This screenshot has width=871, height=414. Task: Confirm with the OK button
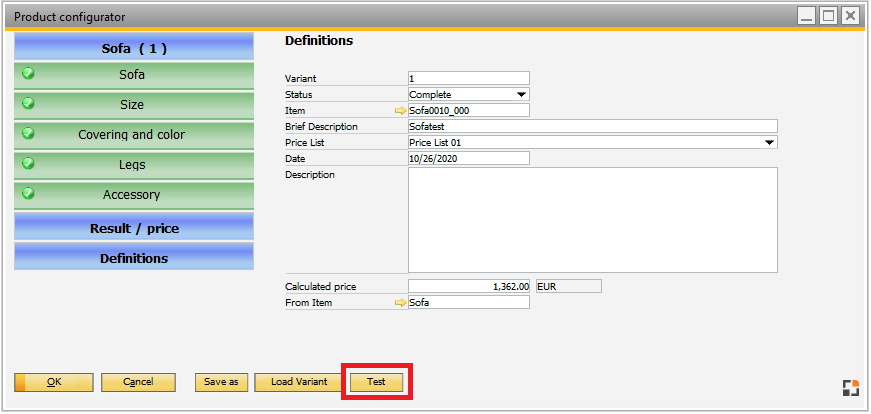(x=54, y=382)
